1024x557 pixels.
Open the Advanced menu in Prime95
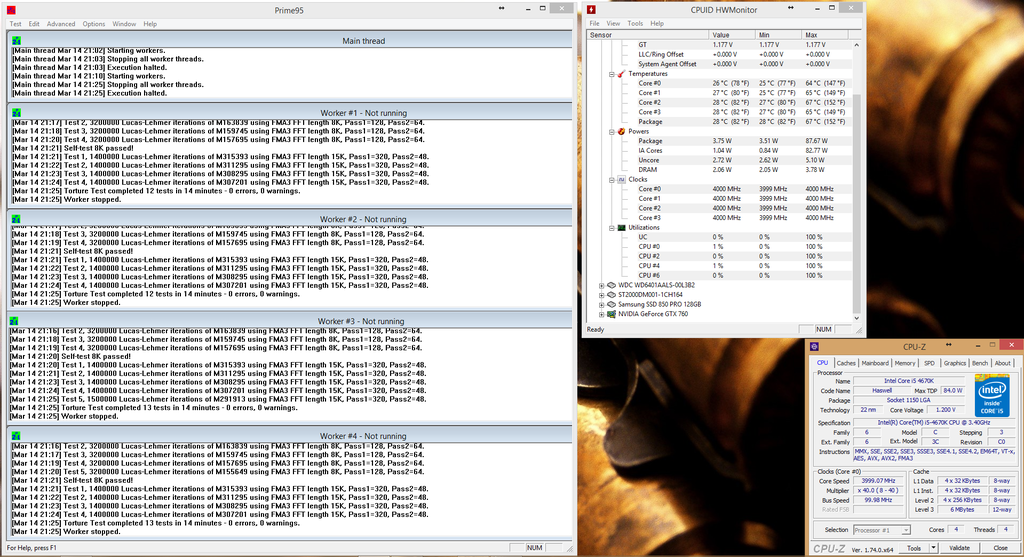[x=60, y=23]
